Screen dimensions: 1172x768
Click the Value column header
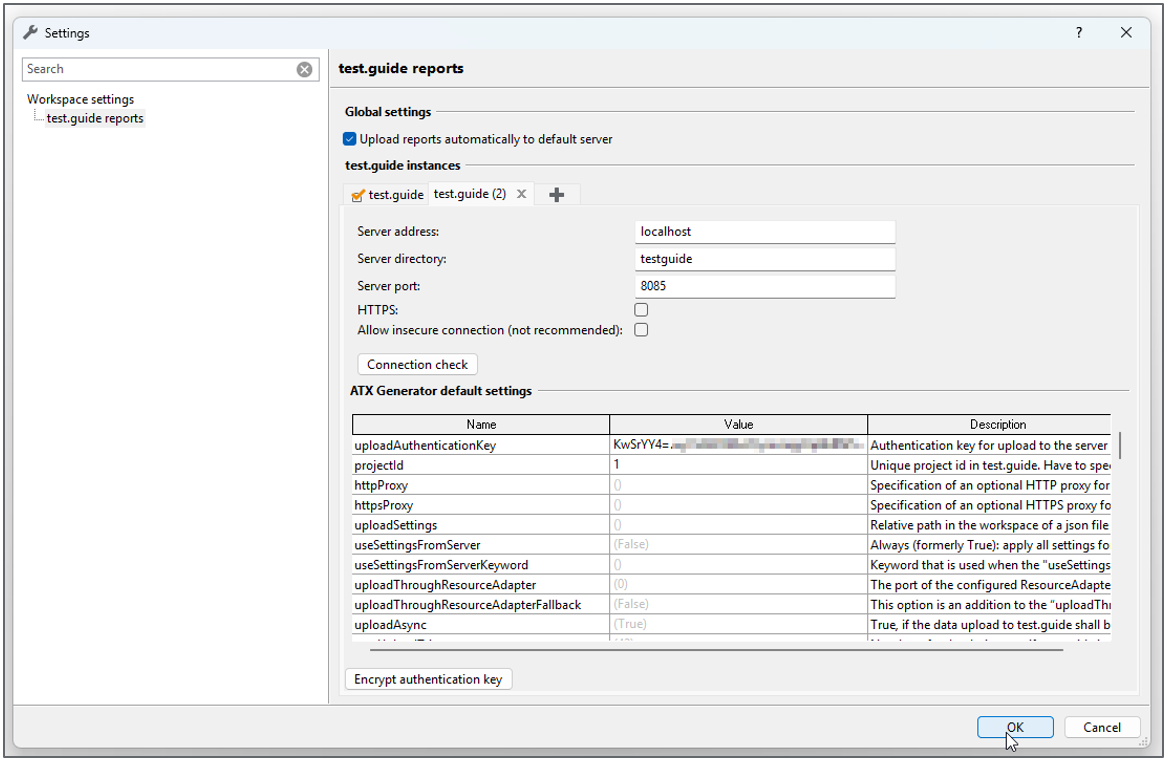tap(738, 425)
